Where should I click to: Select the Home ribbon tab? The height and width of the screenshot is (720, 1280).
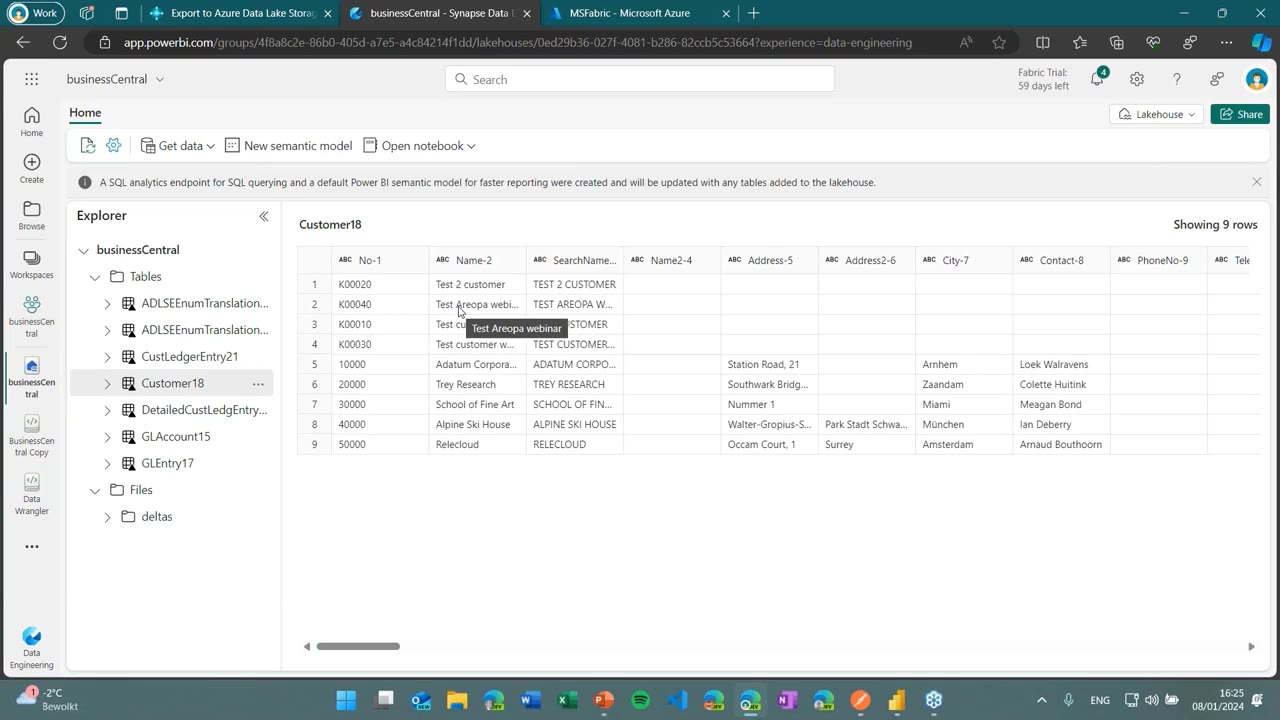click(x=85, y=113)
